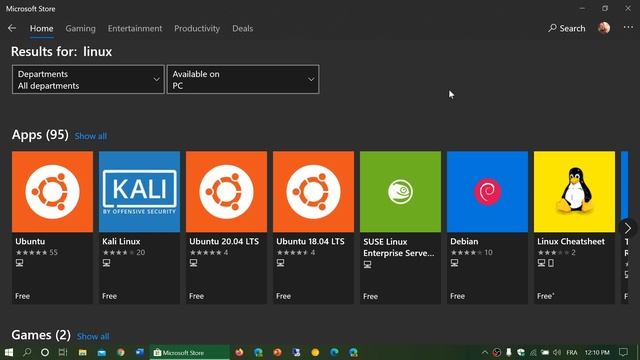Open the clock showing 12:10 PM
Viewport: 640px width, 360px height.
pos(597,352)
